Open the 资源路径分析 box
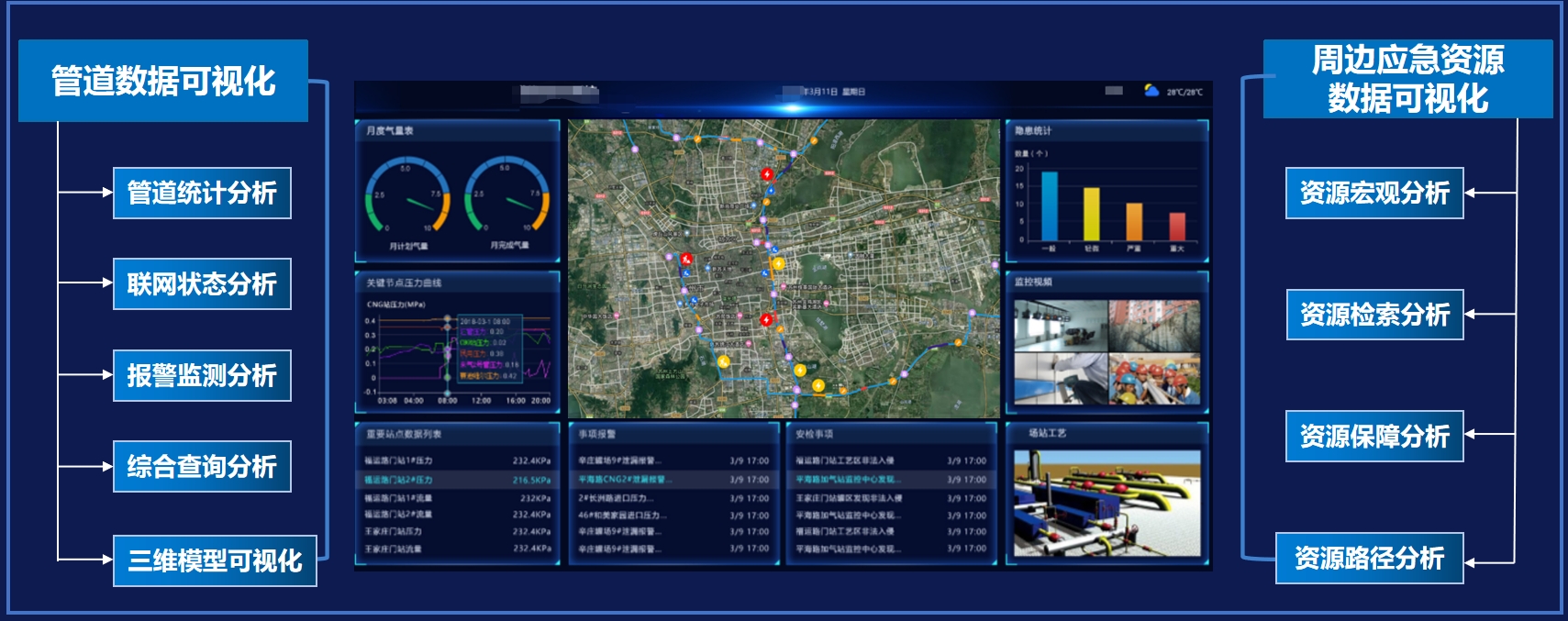The width and height of the screenshot is (1568, 621). point(1368,558)
